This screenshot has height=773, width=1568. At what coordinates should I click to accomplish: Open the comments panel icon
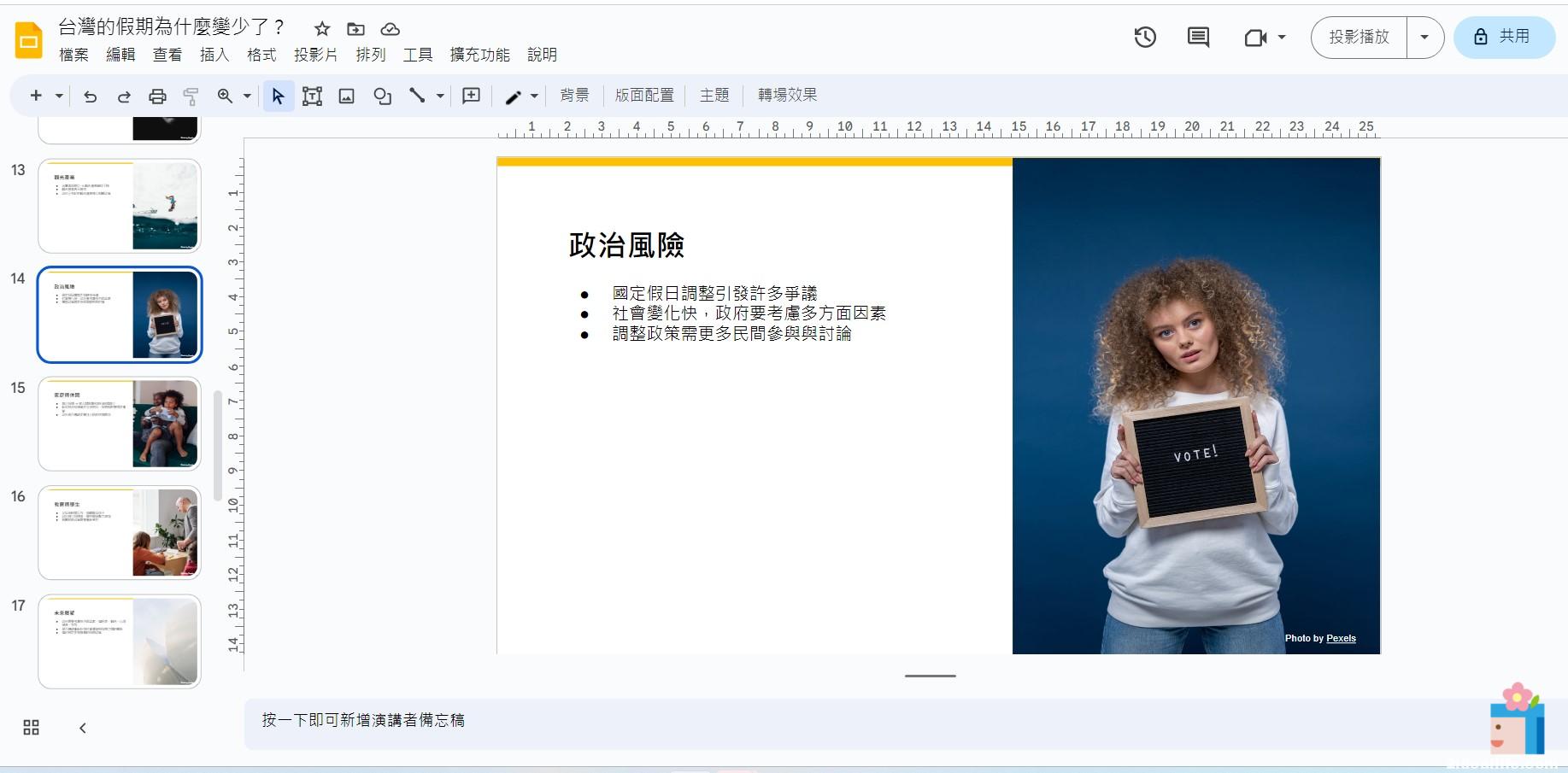point(1198,38)
